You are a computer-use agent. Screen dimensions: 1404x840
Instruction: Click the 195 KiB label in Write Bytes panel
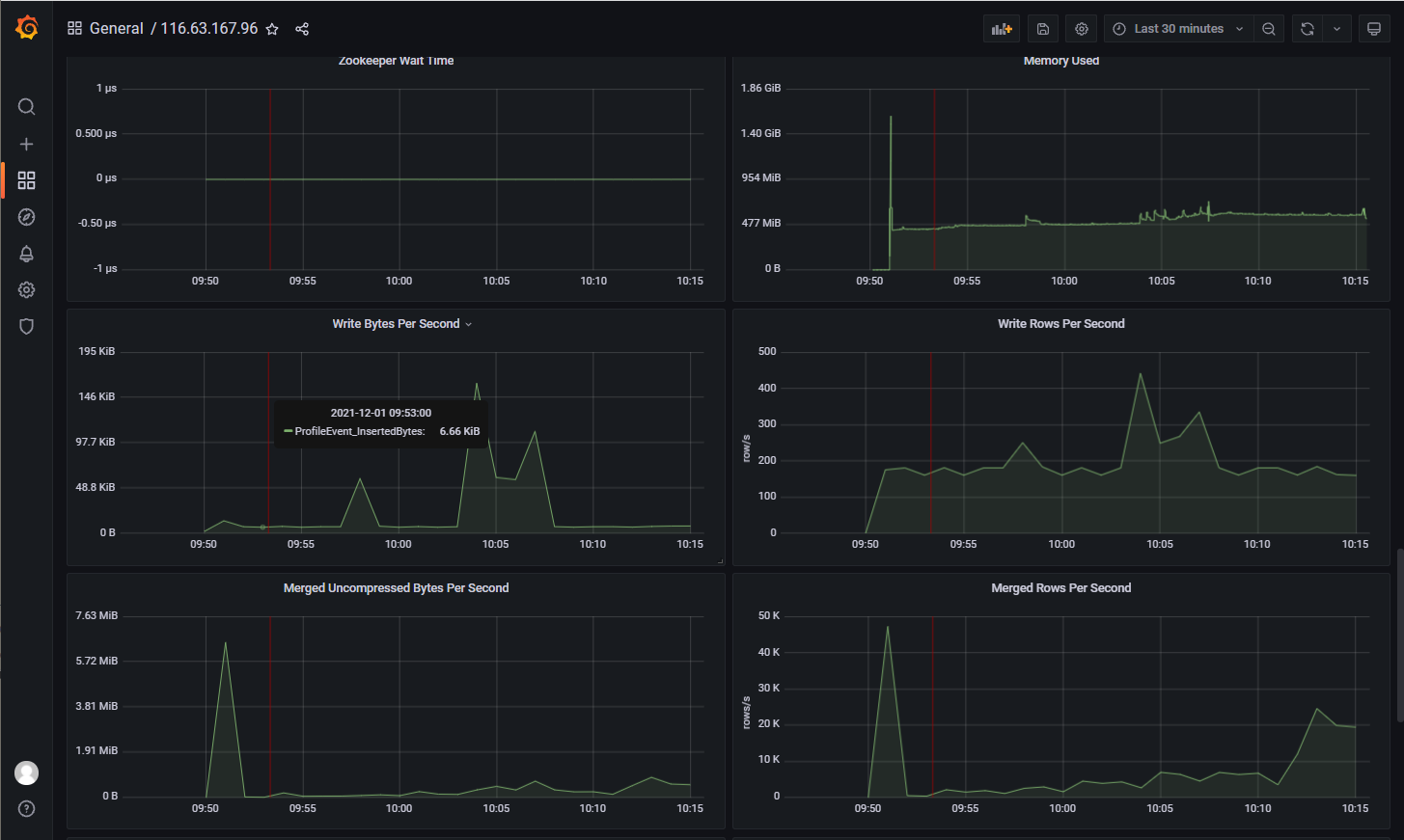[96, 351]
